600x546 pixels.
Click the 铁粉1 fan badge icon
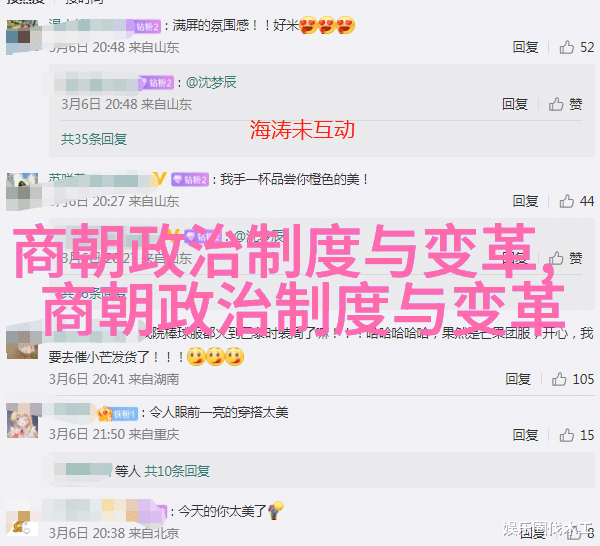(118, 414)
